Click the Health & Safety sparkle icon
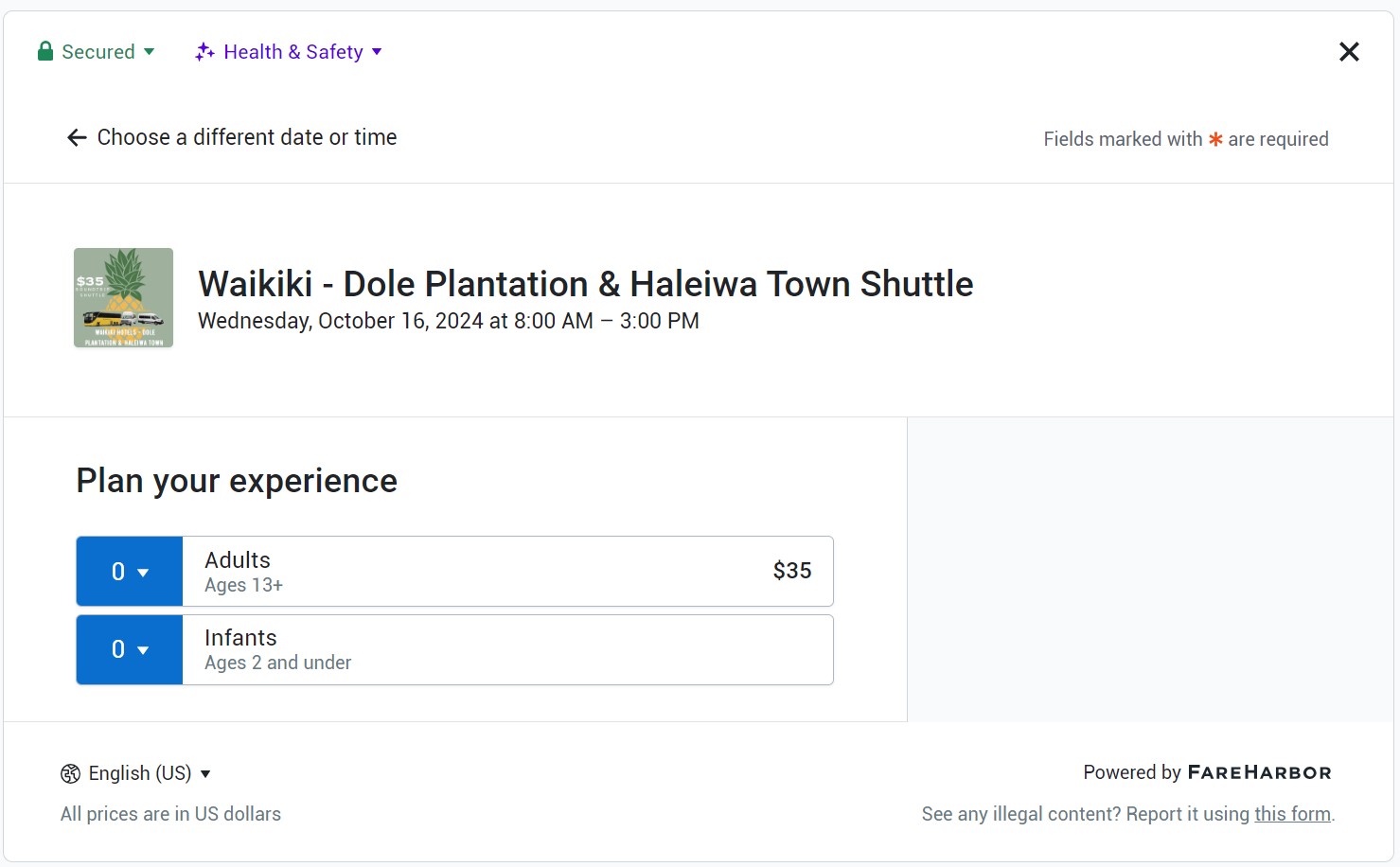Viewport: 1400px width, 867px height. [204, 52]
